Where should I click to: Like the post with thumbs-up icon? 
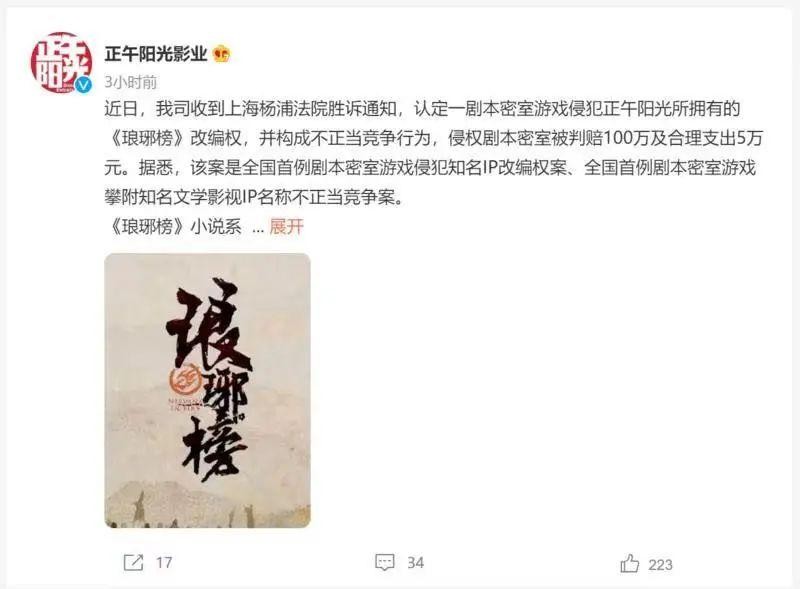[x=630, y=563]
